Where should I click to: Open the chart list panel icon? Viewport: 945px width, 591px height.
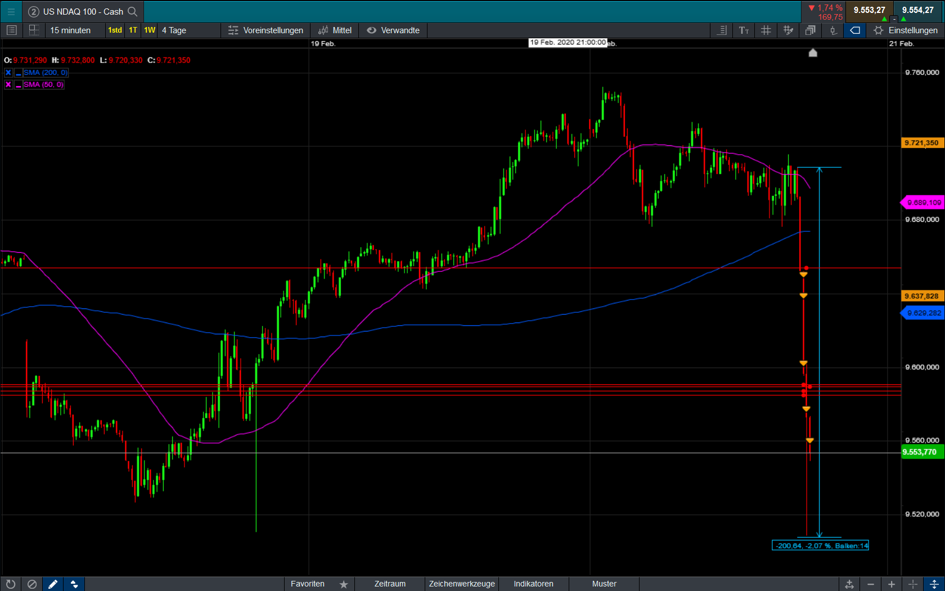(11, 30)
